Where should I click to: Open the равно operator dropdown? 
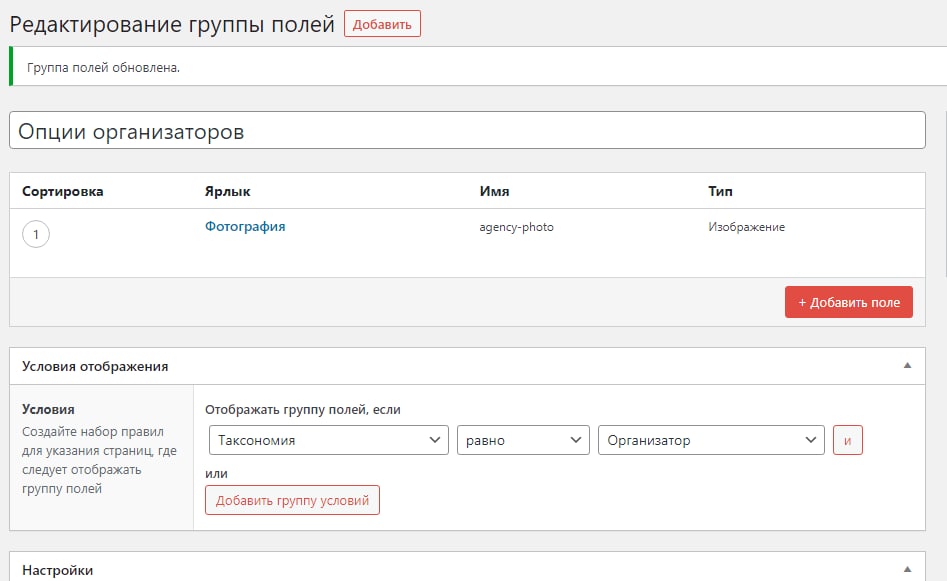tap(523, 440)
